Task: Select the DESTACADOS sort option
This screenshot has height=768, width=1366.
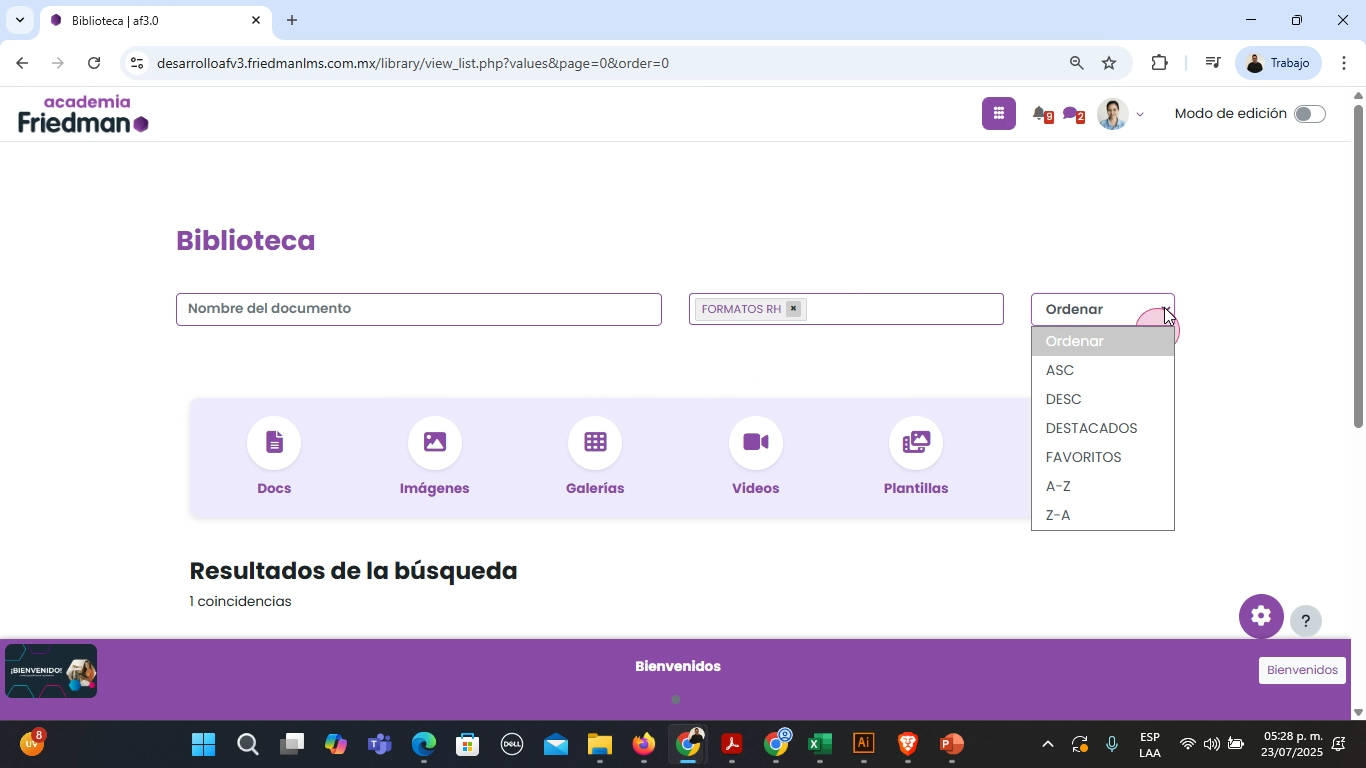Action: (x=1103, y=428)
